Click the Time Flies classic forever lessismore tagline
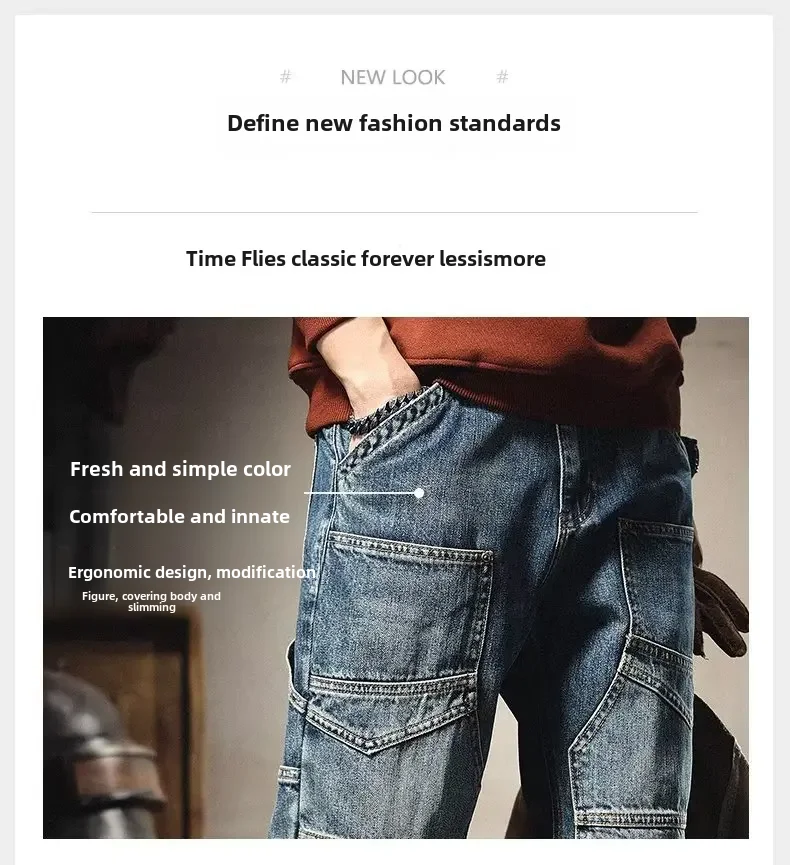 pos(366,259)
